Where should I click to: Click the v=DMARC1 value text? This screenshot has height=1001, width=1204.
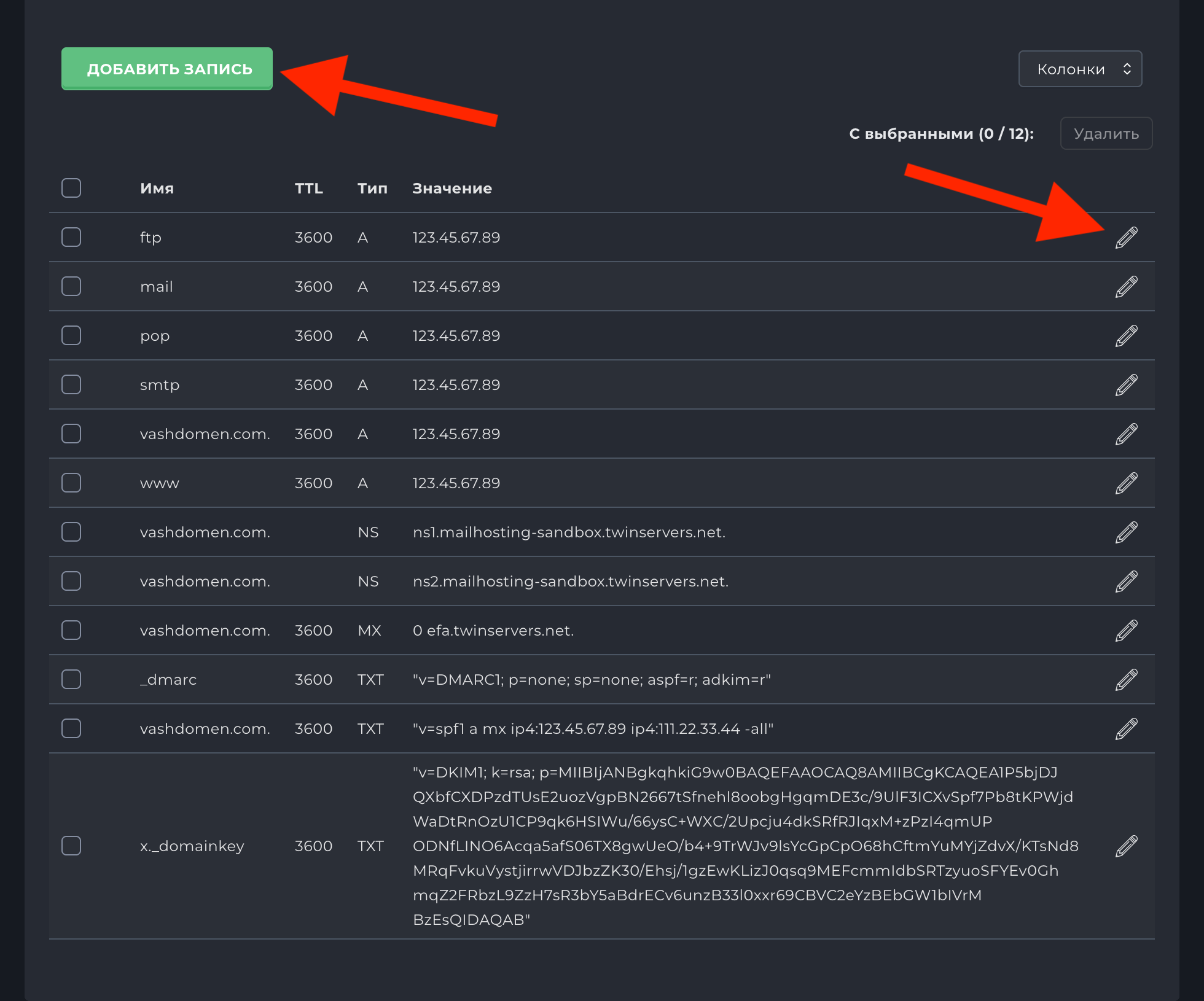592,680
